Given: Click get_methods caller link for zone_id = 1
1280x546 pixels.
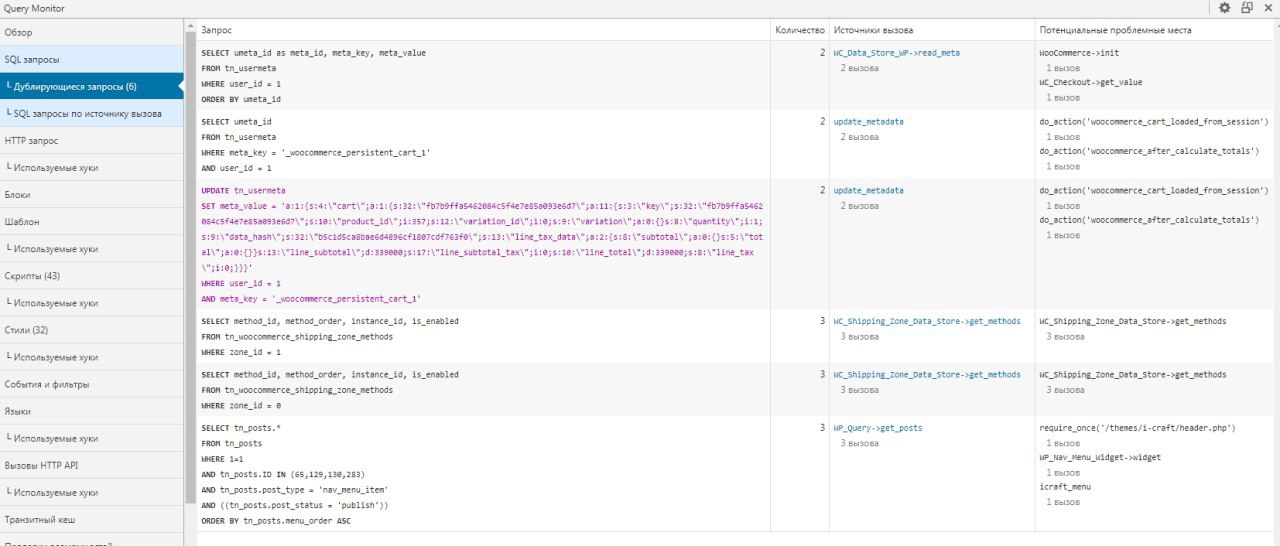Looking at the screenshot, I should tap(927, 321).
